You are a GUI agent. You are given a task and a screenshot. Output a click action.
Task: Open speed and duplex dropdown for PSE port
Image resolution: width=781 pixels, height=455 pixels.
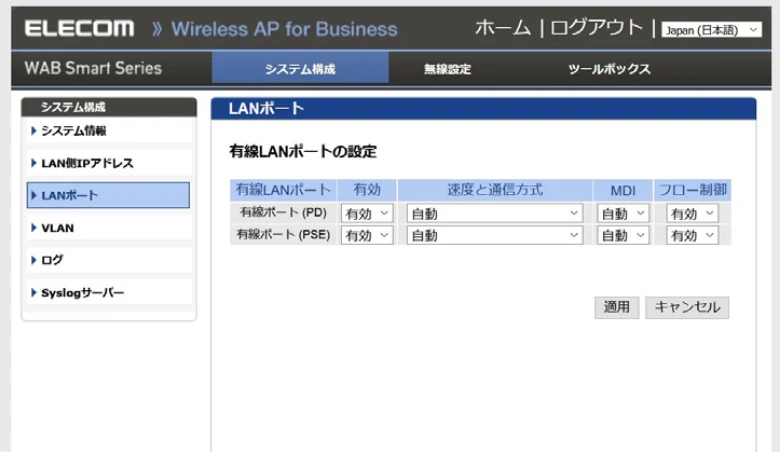point(495,235)
